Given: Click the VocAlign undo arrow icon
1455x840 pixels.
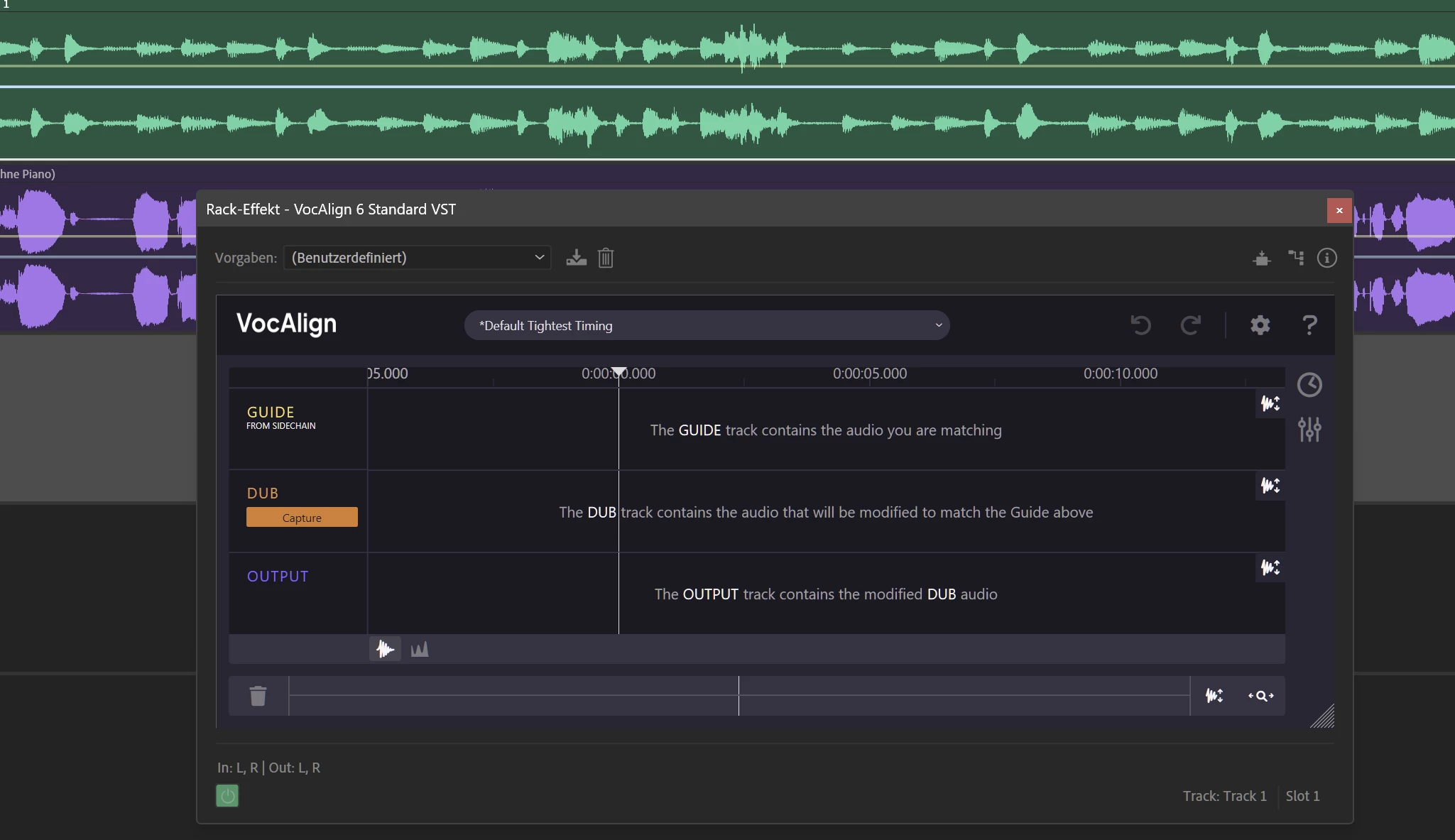Looking at the screenshot, I should [1140, 325].
